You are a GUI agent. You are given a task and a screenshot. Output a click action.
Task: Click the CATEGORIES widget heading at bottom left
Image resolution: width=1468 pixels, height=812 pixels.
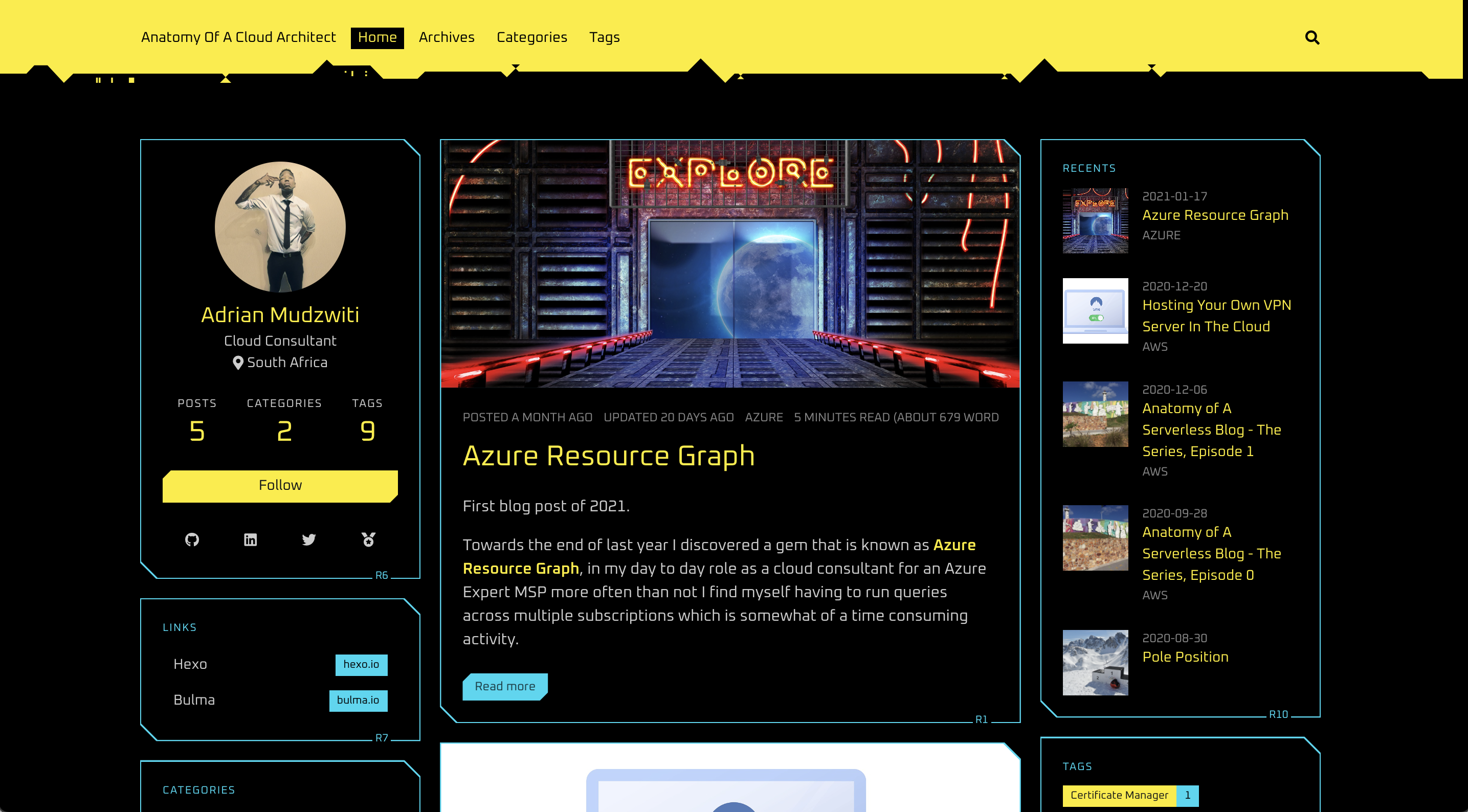pos(198,791)
